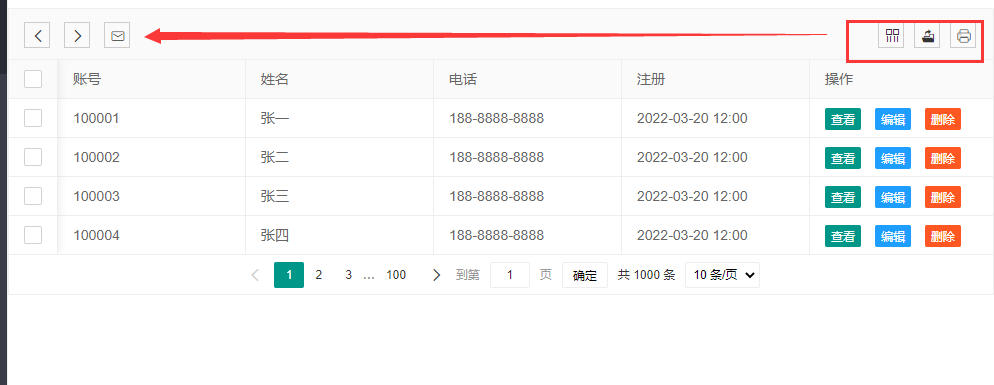Click 删除 for 张一
Image resolution: width=994 pixels, height=385 pixels.
[943, 119]
